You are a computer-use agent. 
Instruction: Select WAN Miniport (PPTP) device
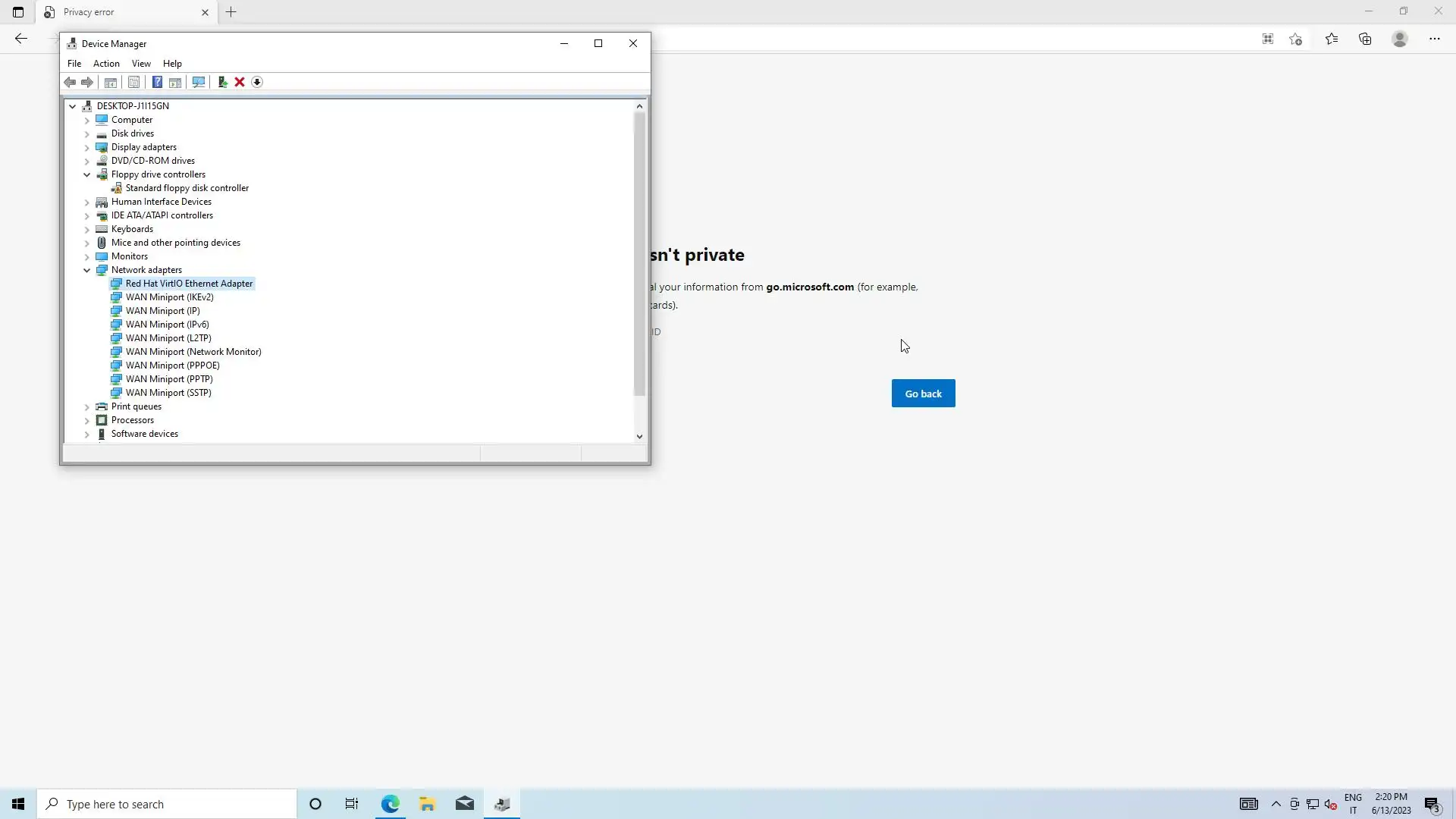pyautogui.click(x=168, y=379)
